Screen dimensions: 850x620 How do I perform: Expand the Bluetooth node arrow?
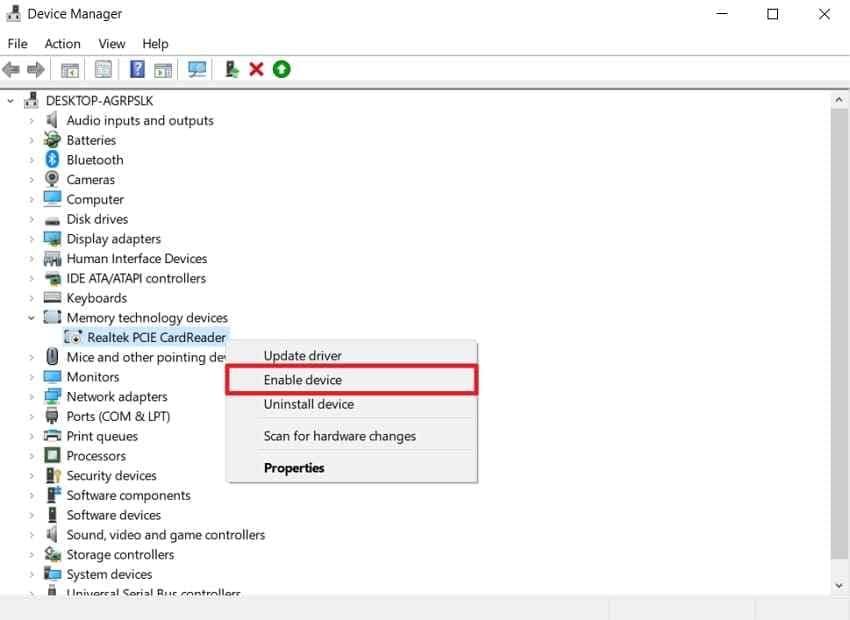[x=31, y=160]
